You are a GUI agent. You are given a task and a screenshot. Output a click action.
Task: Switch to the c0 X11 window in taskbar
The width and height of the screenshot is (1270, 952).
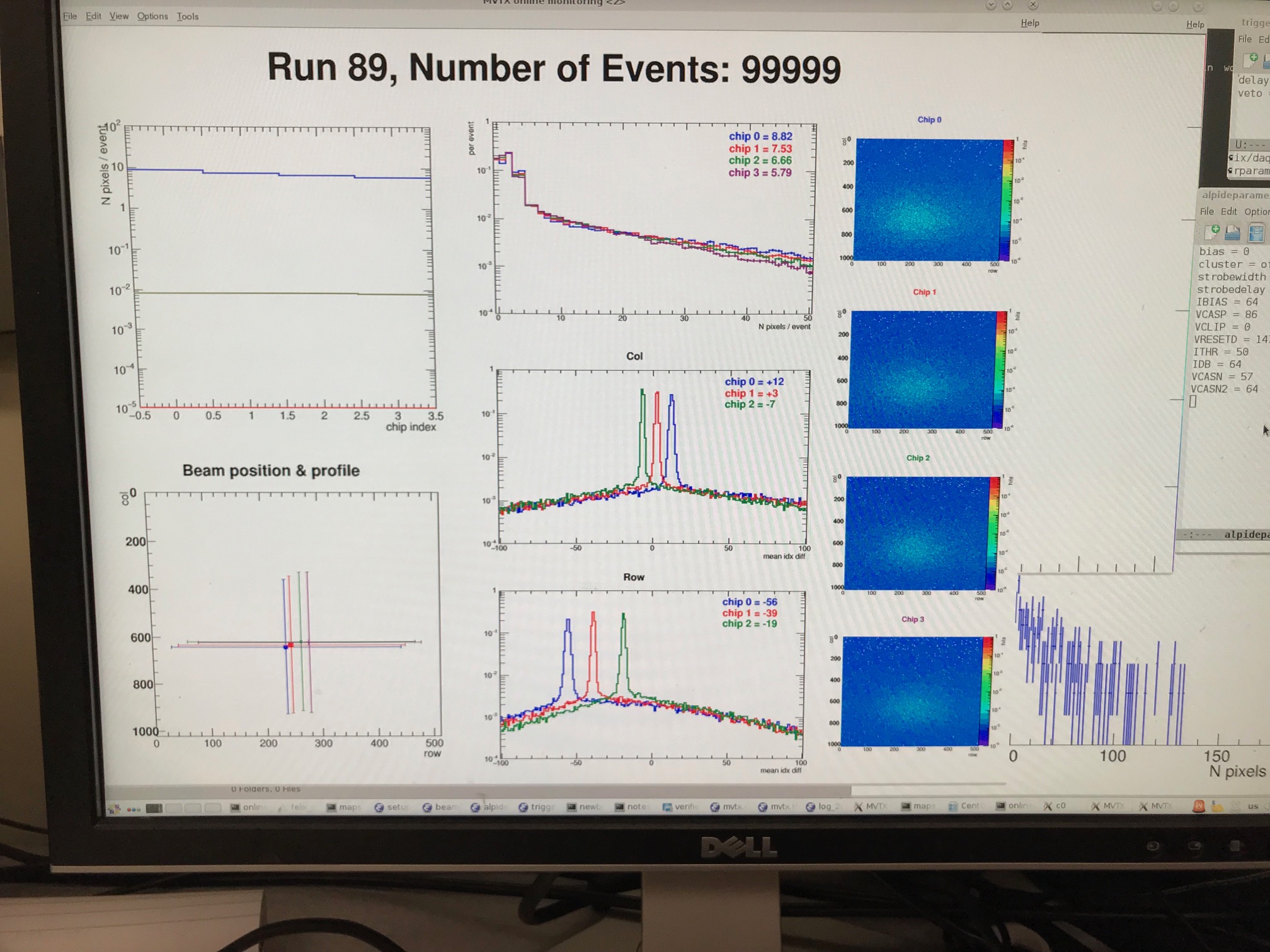tap(1055, 806)
